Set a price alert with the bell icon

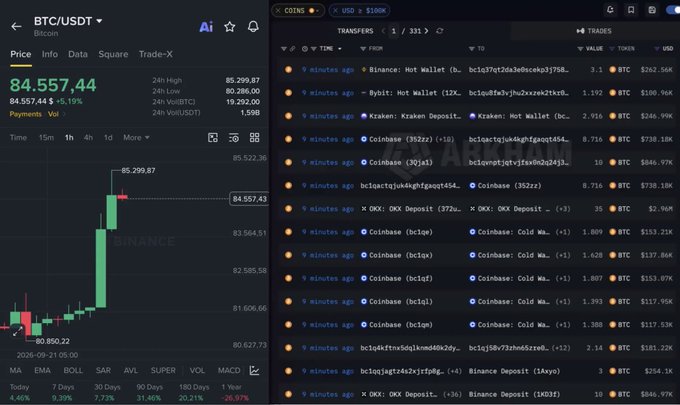click(253, 26)
